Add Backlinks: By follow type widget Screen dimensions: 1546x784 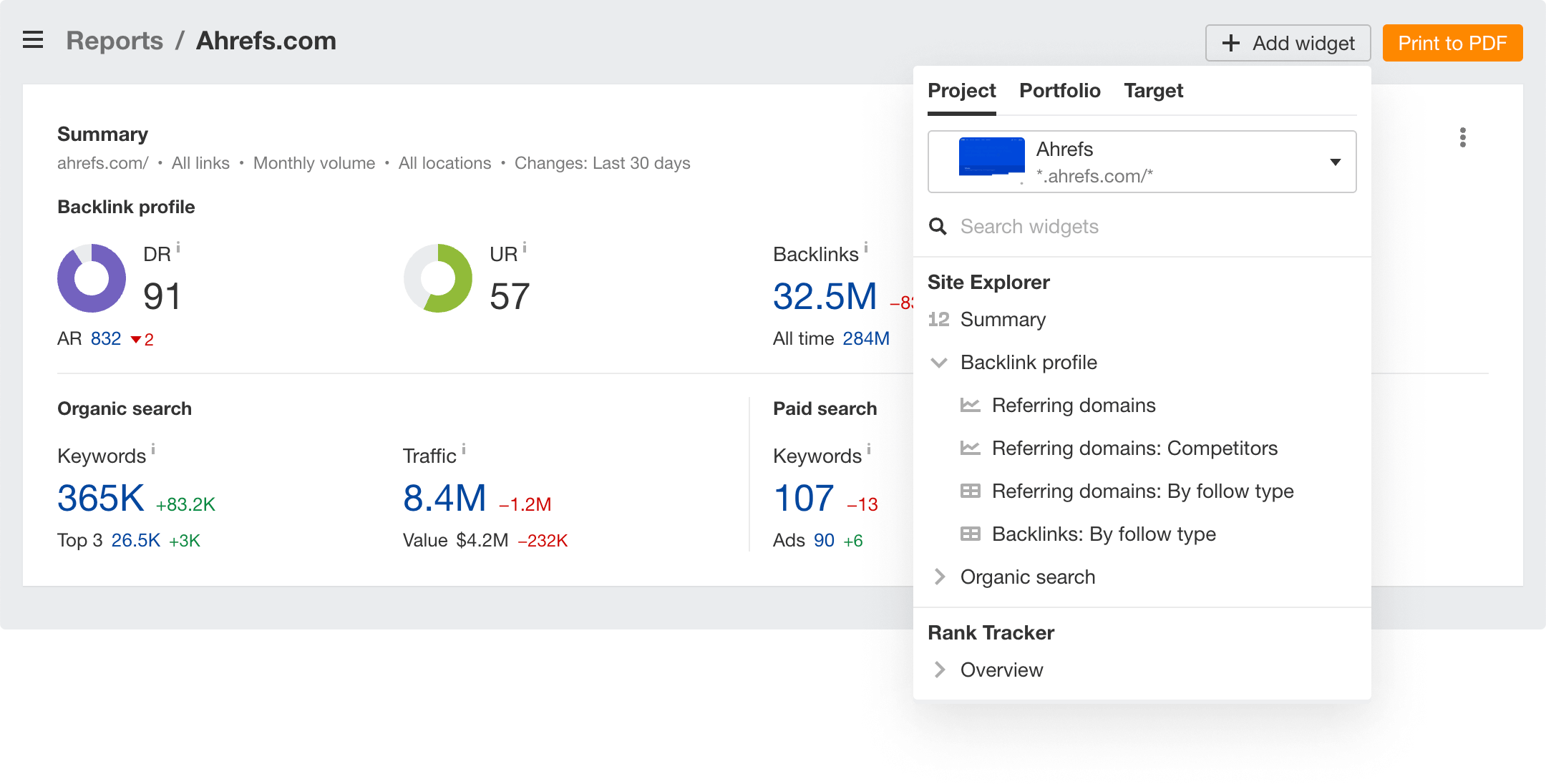coord(1142,534)
